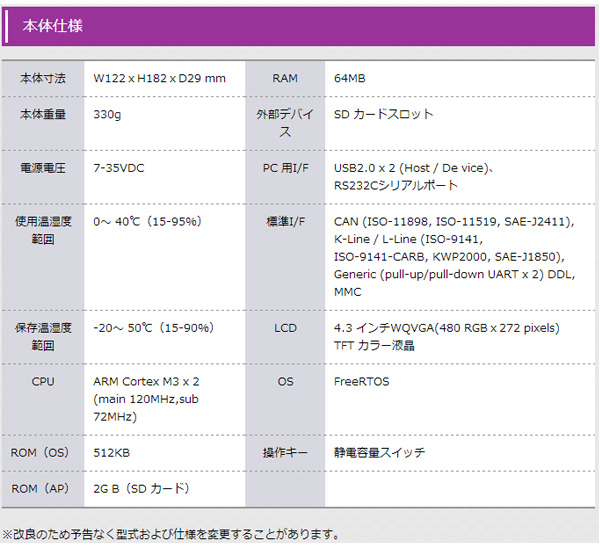Click the 0～40℃ (15-95%) value
The height and width of the screenshot is (550, 600).
(x=148, y=222)
